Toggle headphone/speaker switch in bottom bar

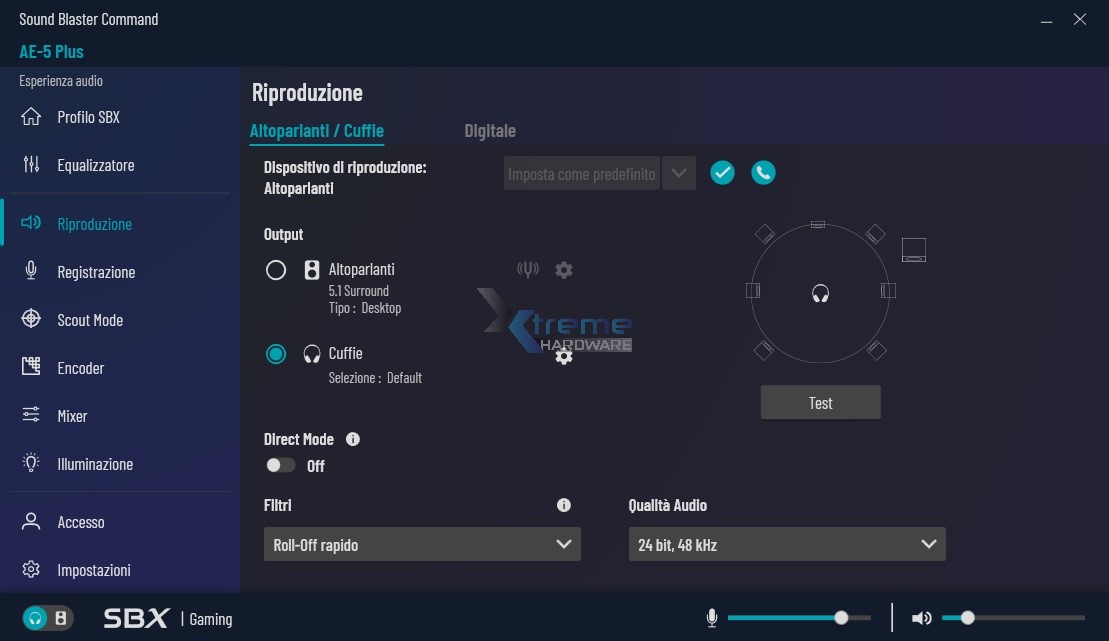[47, 618]
